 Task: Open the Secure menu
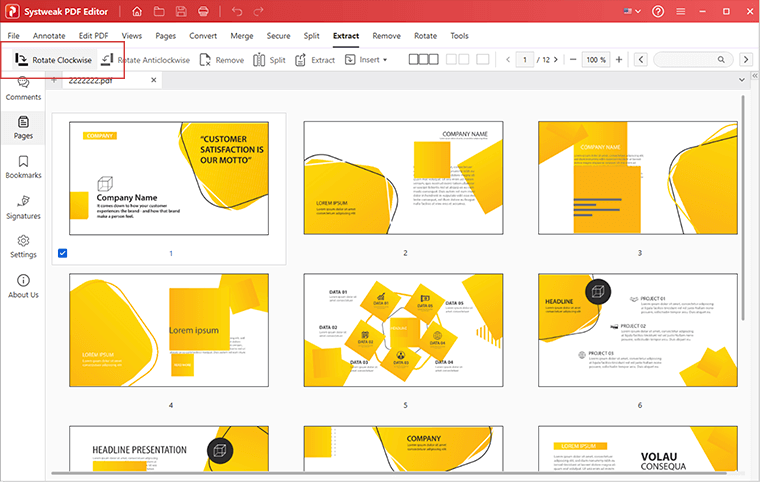click(278, 36)
